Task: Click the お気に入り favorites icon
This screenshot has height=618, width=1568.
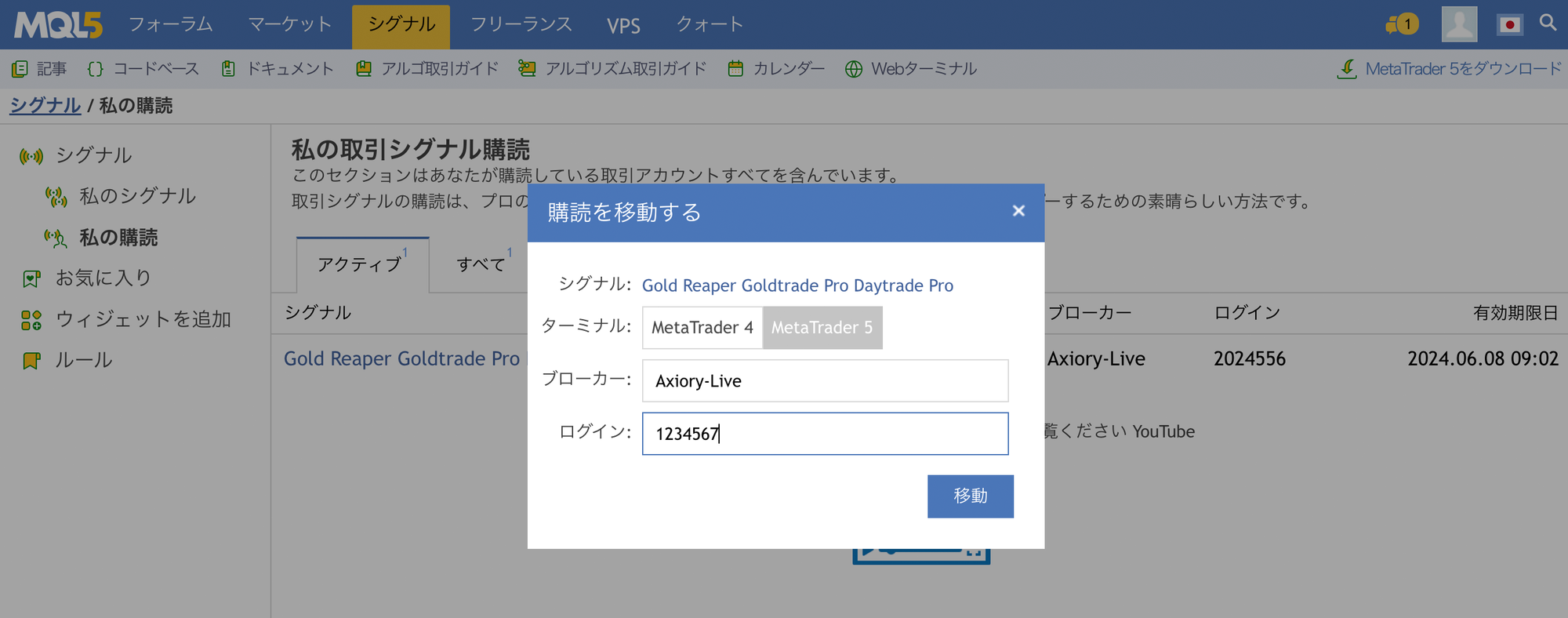Action: pos(31,278)
